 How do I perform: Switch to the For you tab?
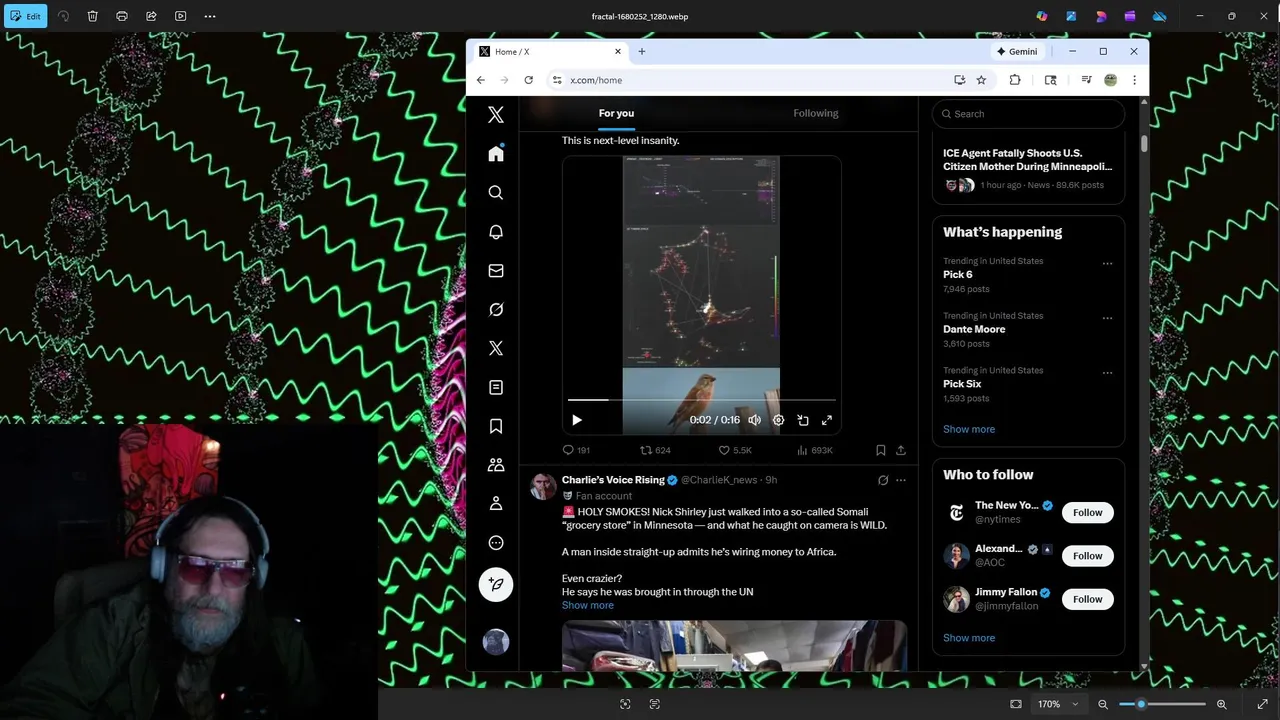[616, 113]
